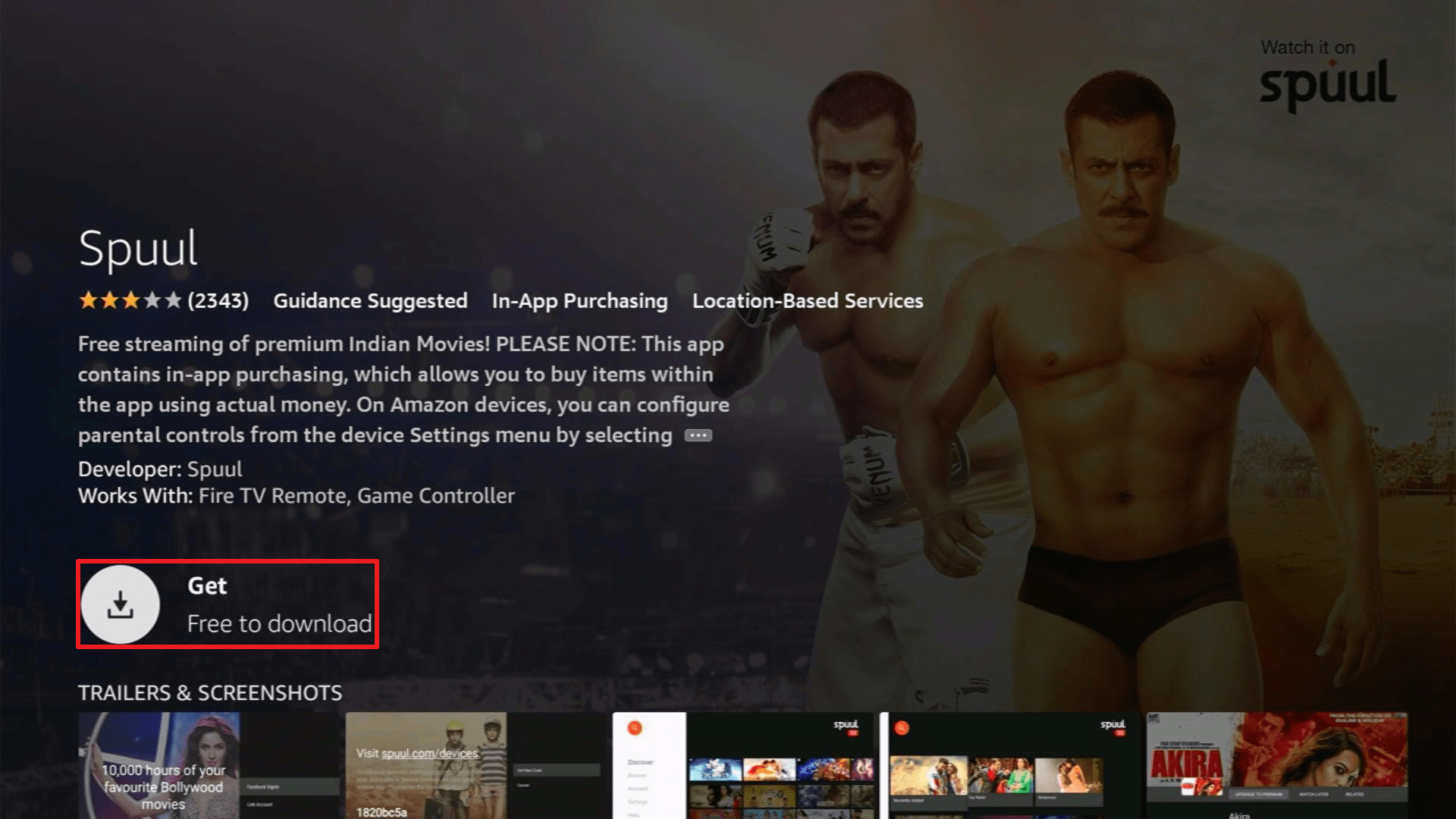Image resolution: width=1456 pixels, height=819 pixels.
Task: Click the Spuul logo in the corner
Action: pyautogui.click(x=1328, y=86)
